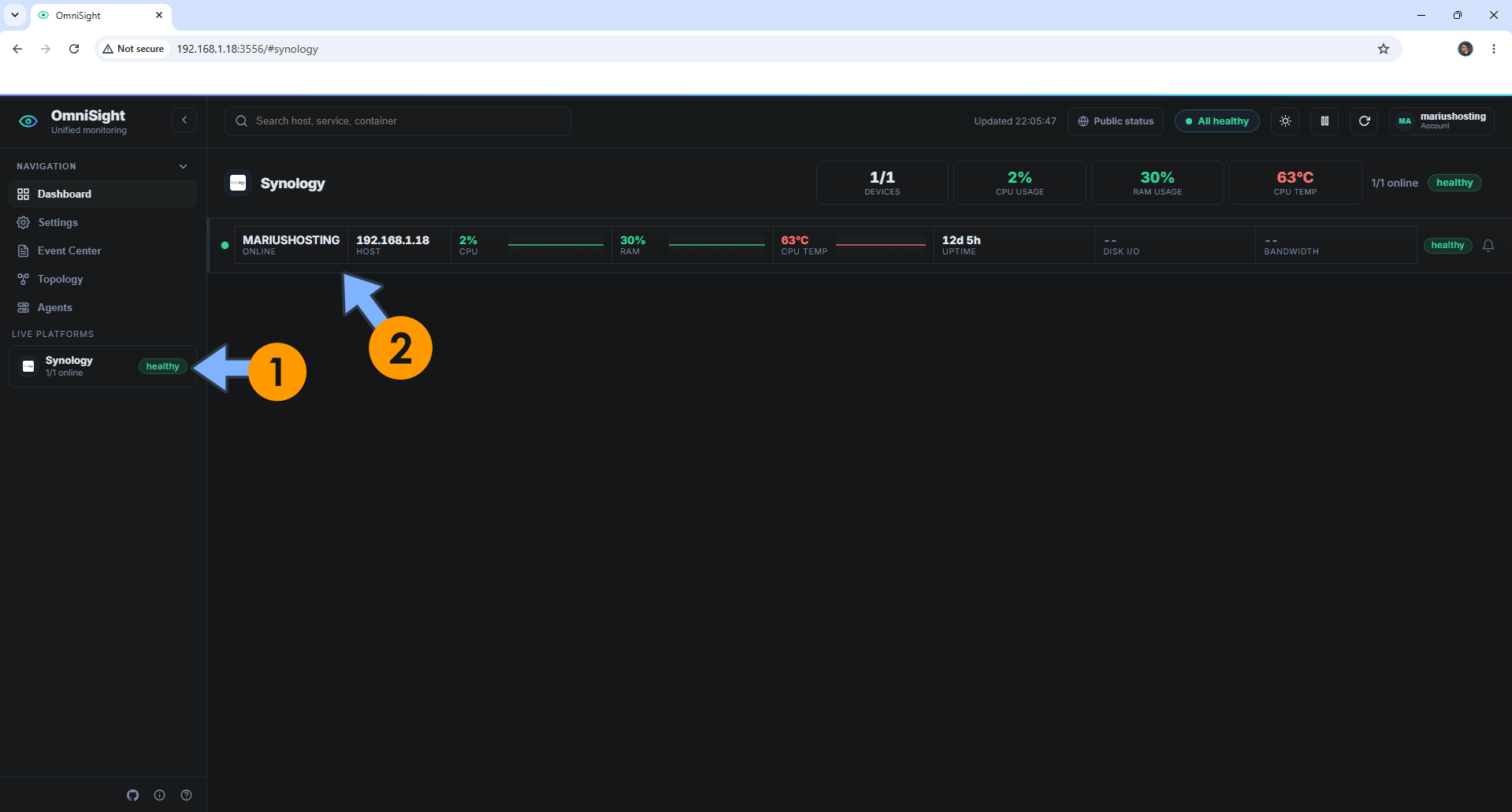Click the green online status dot
Image resolution: width=1512 pixels, height=812 pixels.
tap(225, 246)
